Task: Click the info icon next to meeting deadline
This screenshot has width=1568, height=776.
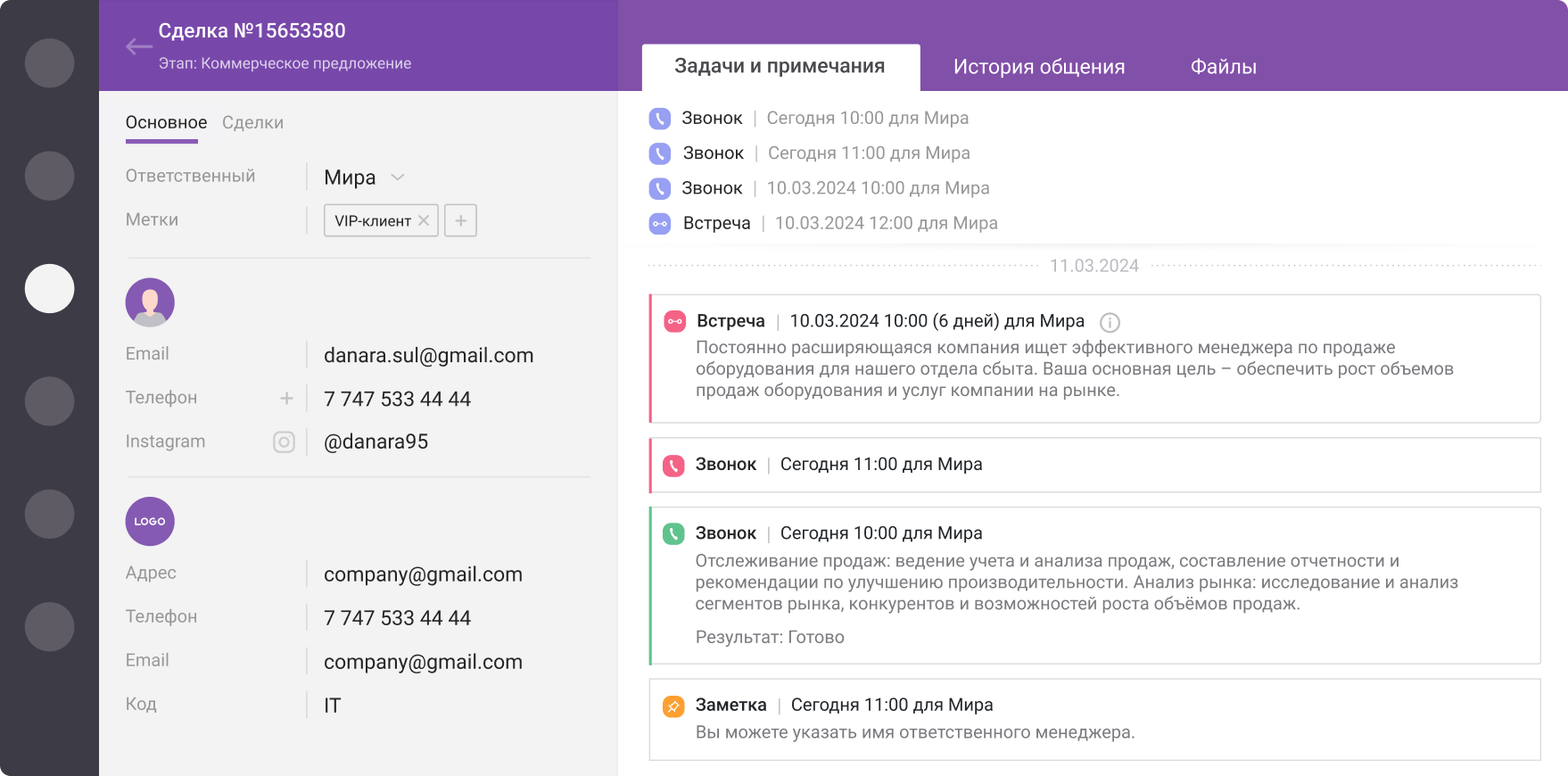Action: coord(1110,322)
